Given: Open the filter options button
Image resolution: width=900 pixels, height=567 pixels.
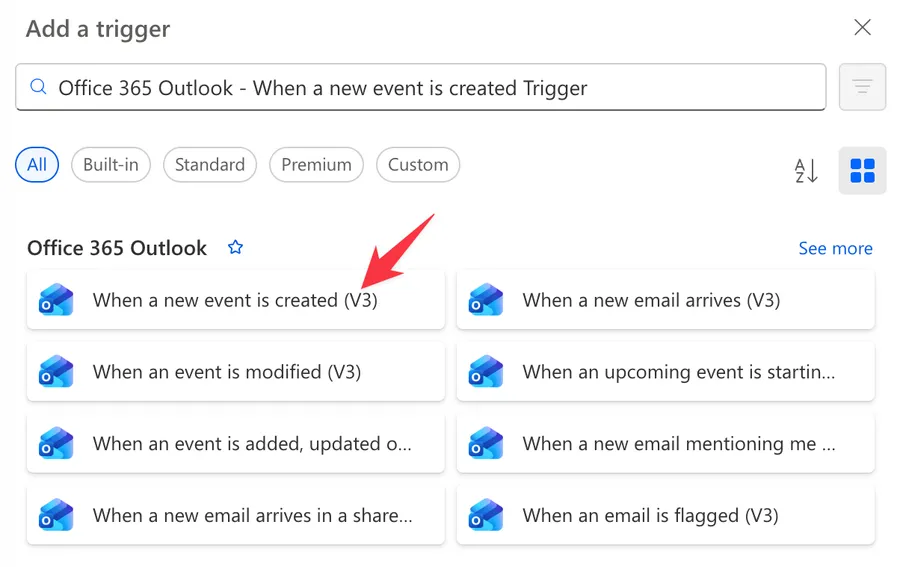Looking at the screenshot, I should tap(862, 88).
